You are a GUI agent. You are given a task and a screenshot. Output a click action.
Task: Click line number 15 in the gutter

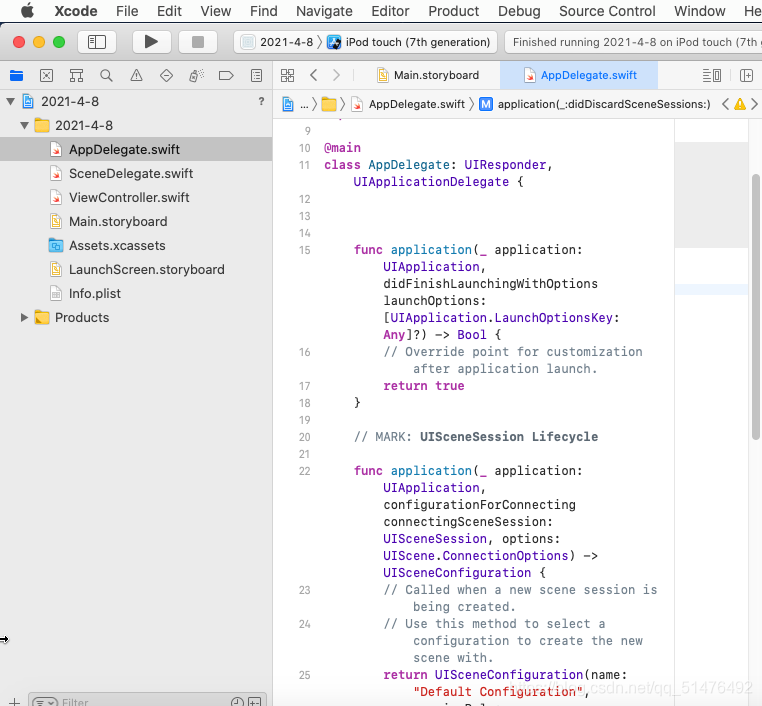pos(305,250)
